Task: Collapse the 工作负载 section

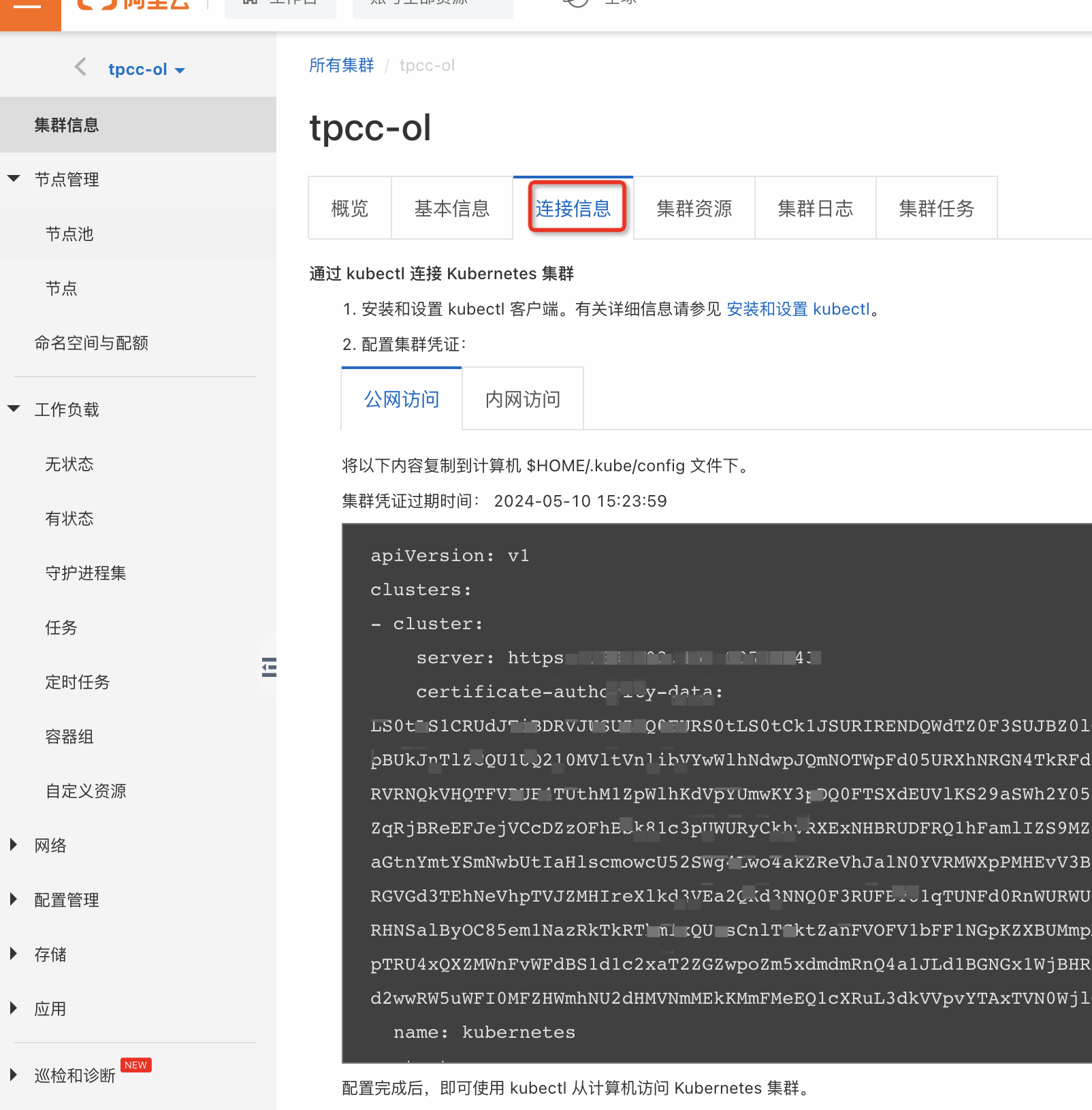Action: click(14, 409)
